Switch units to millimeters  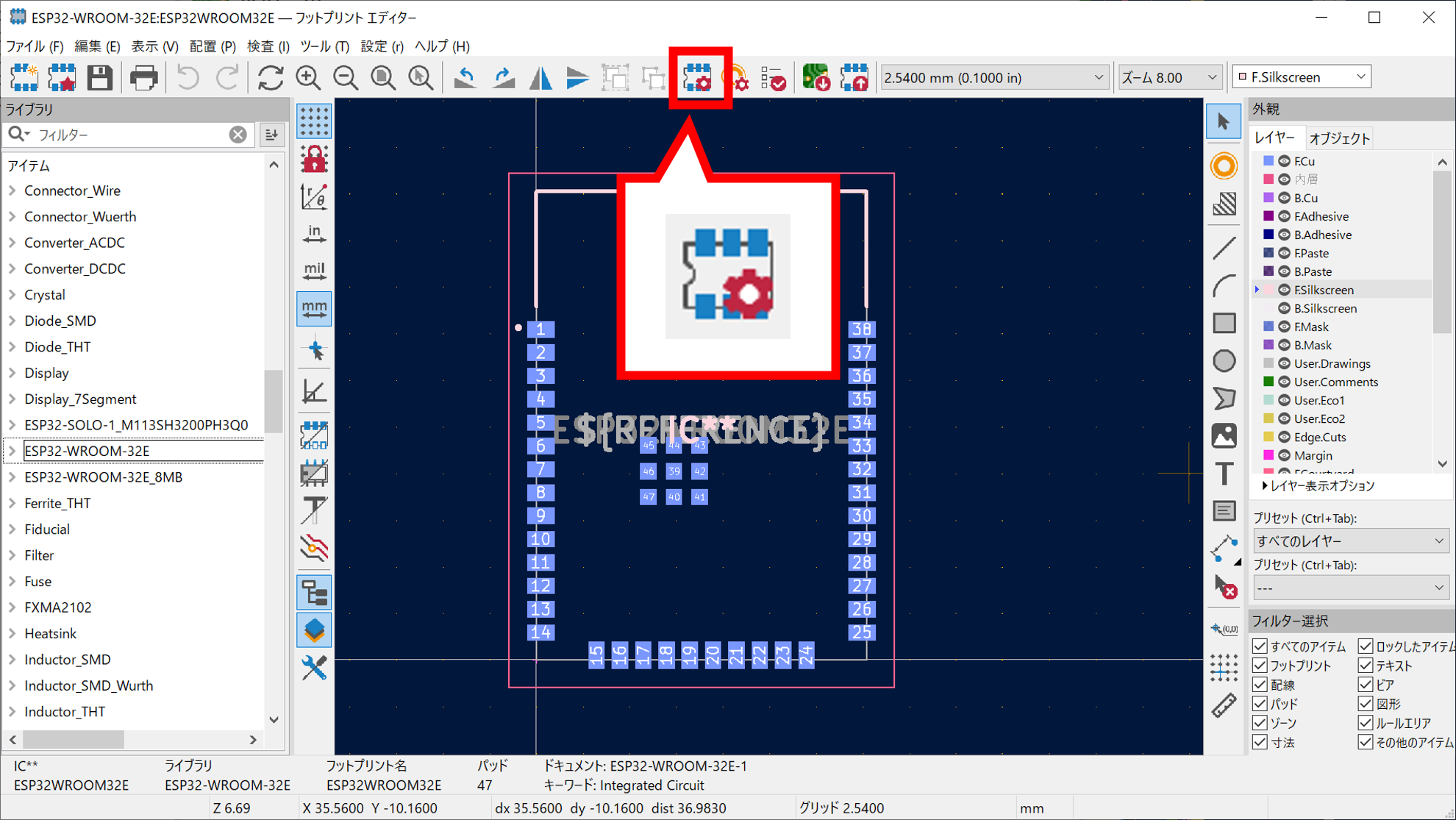tap(314, 308)
